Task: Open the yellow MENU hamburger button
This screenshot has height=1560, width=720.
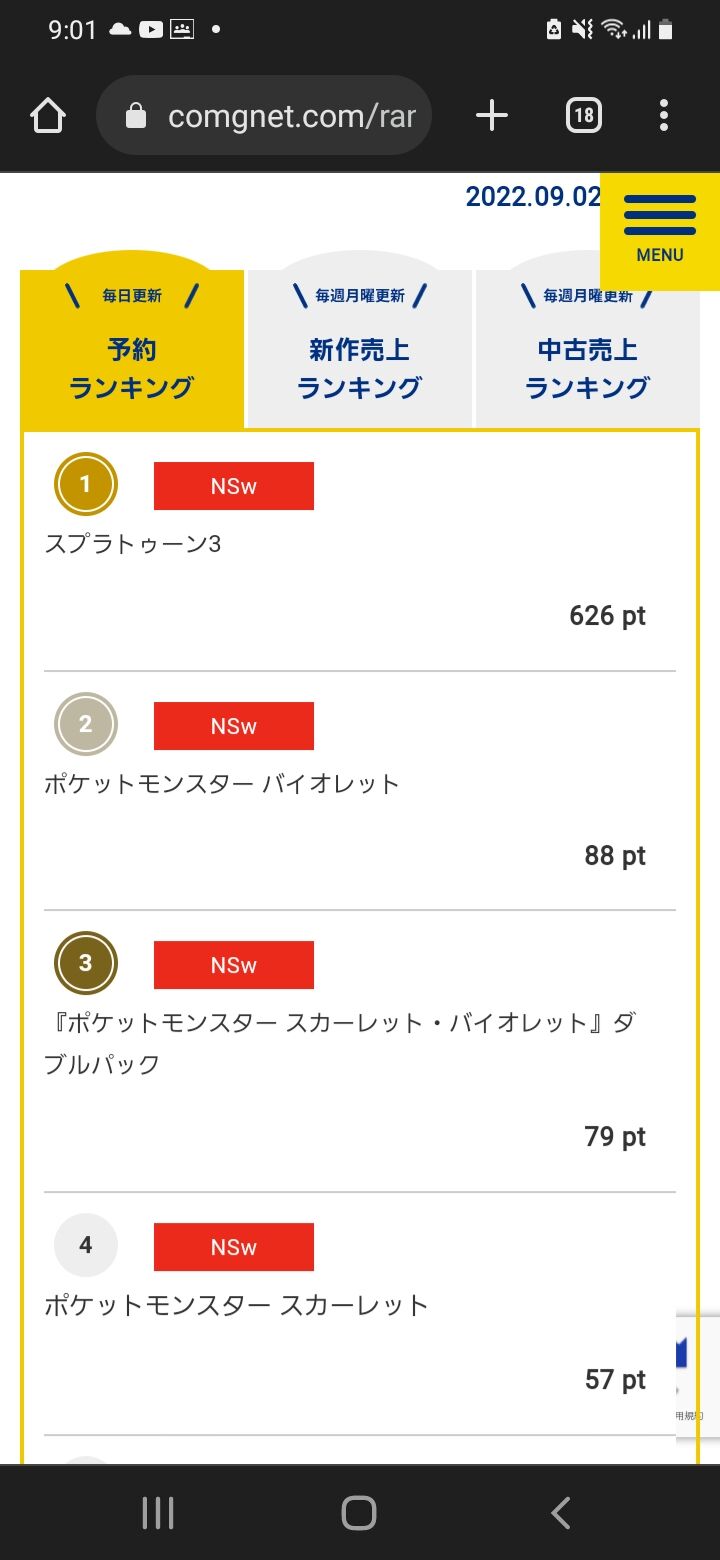Action: [x=659, y=230]
